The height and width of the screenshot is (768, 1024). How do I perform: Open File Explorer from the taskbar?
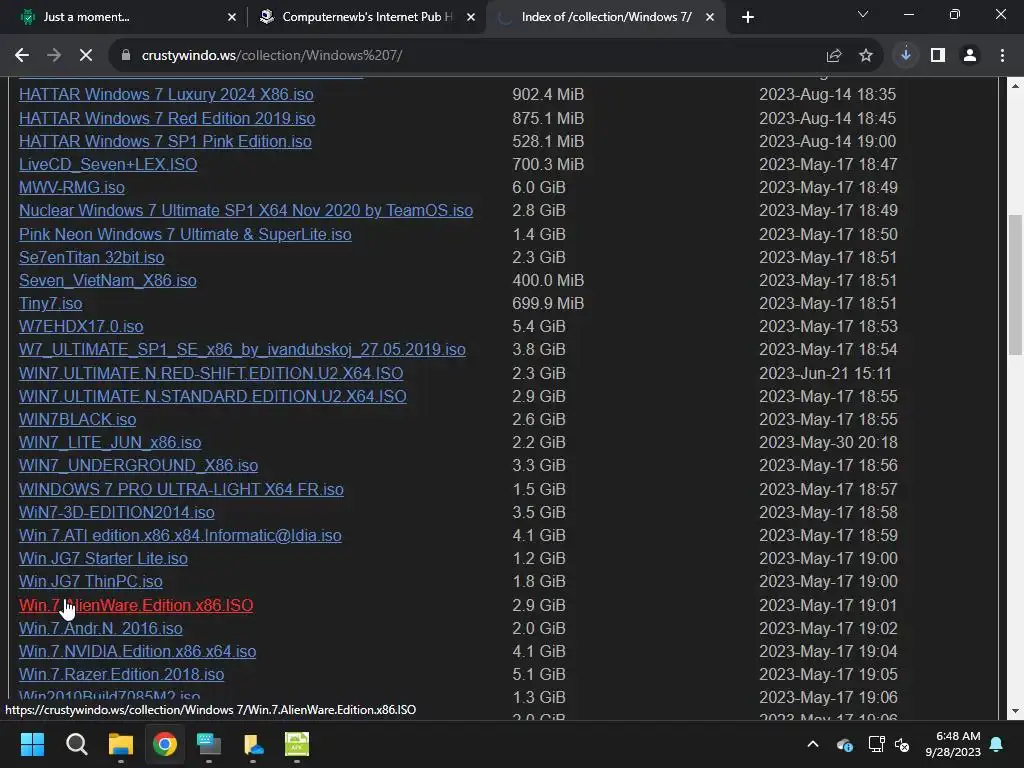tap(121, 744)
